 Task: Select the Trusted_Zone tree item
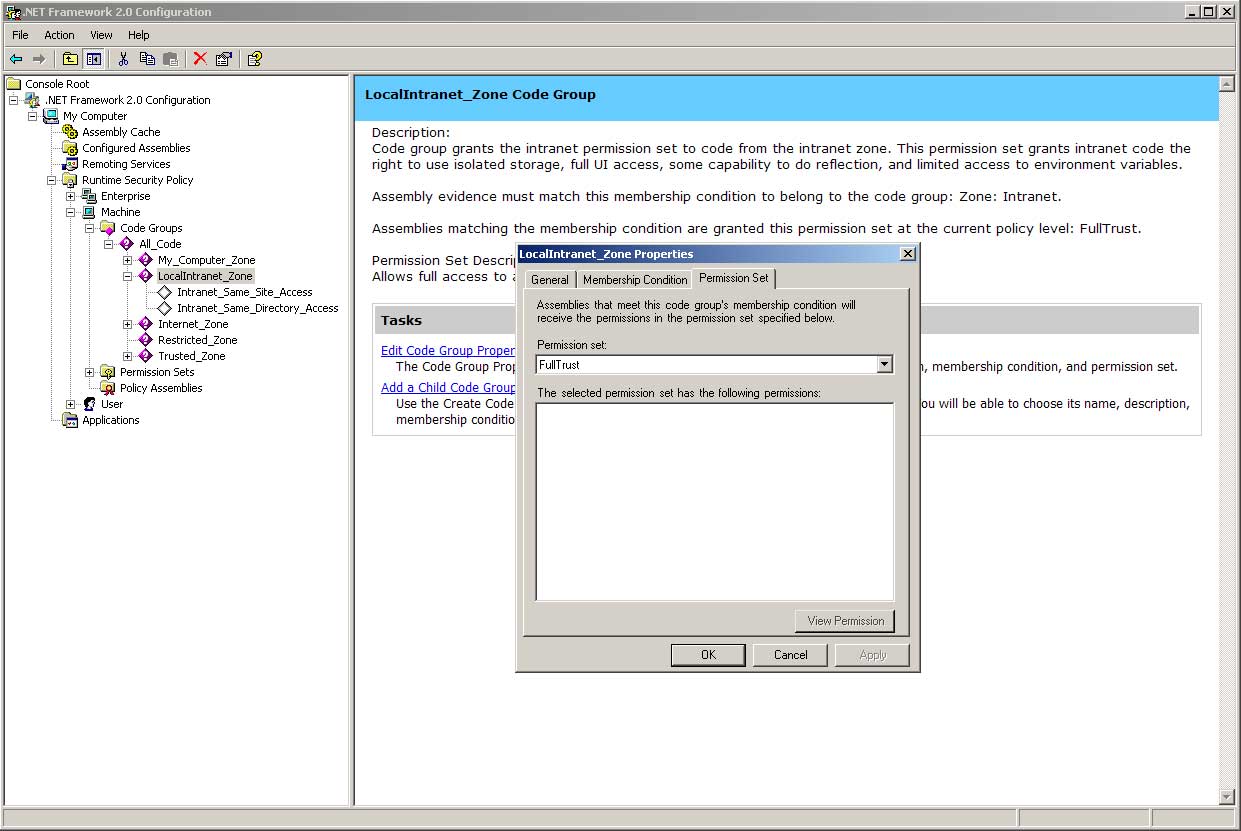point(191,356)
